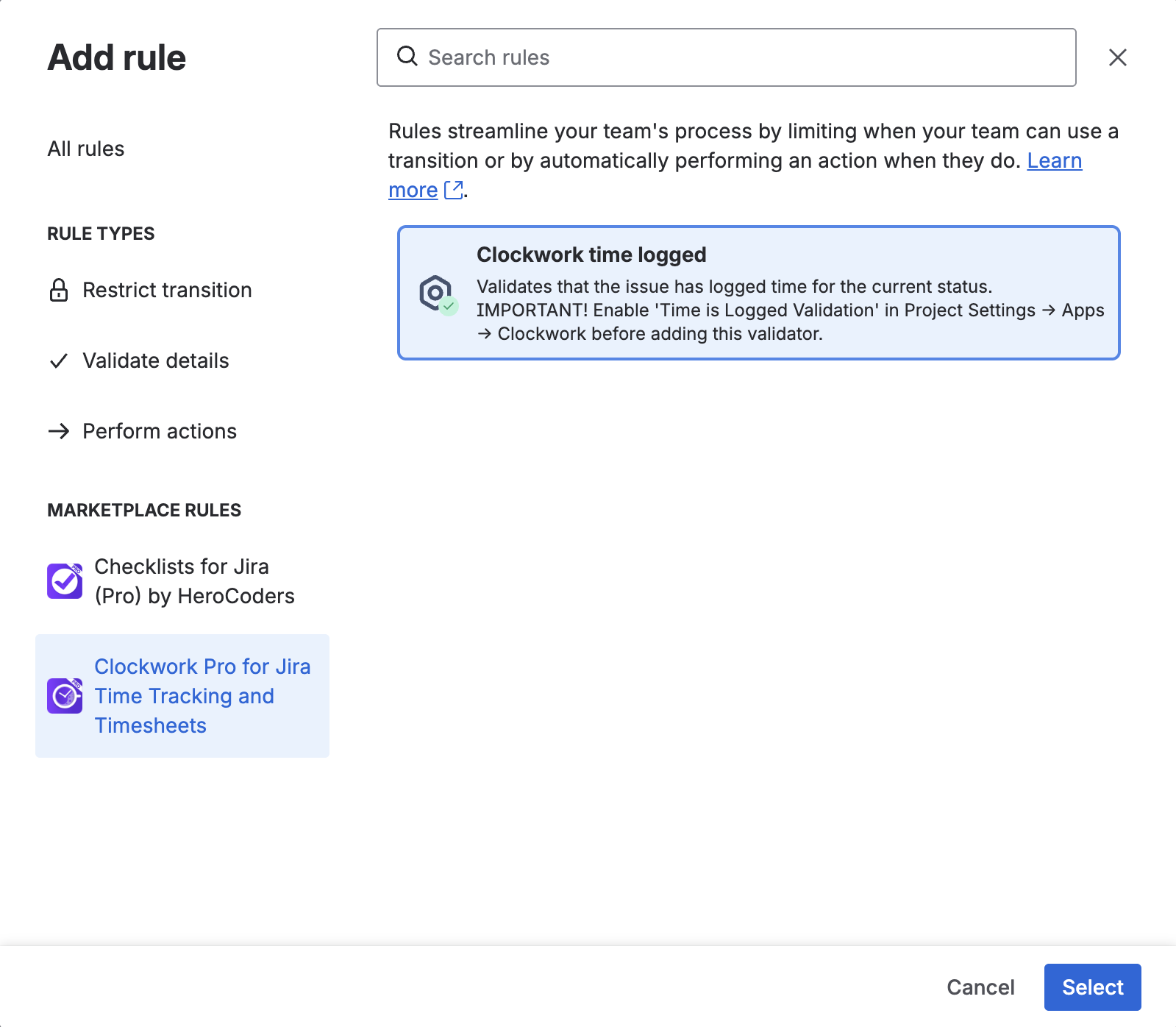Select Clockwork Pro for Jira Time Tracking
This screenshot has width=1176, height=1027.
(x=182, y=696)
